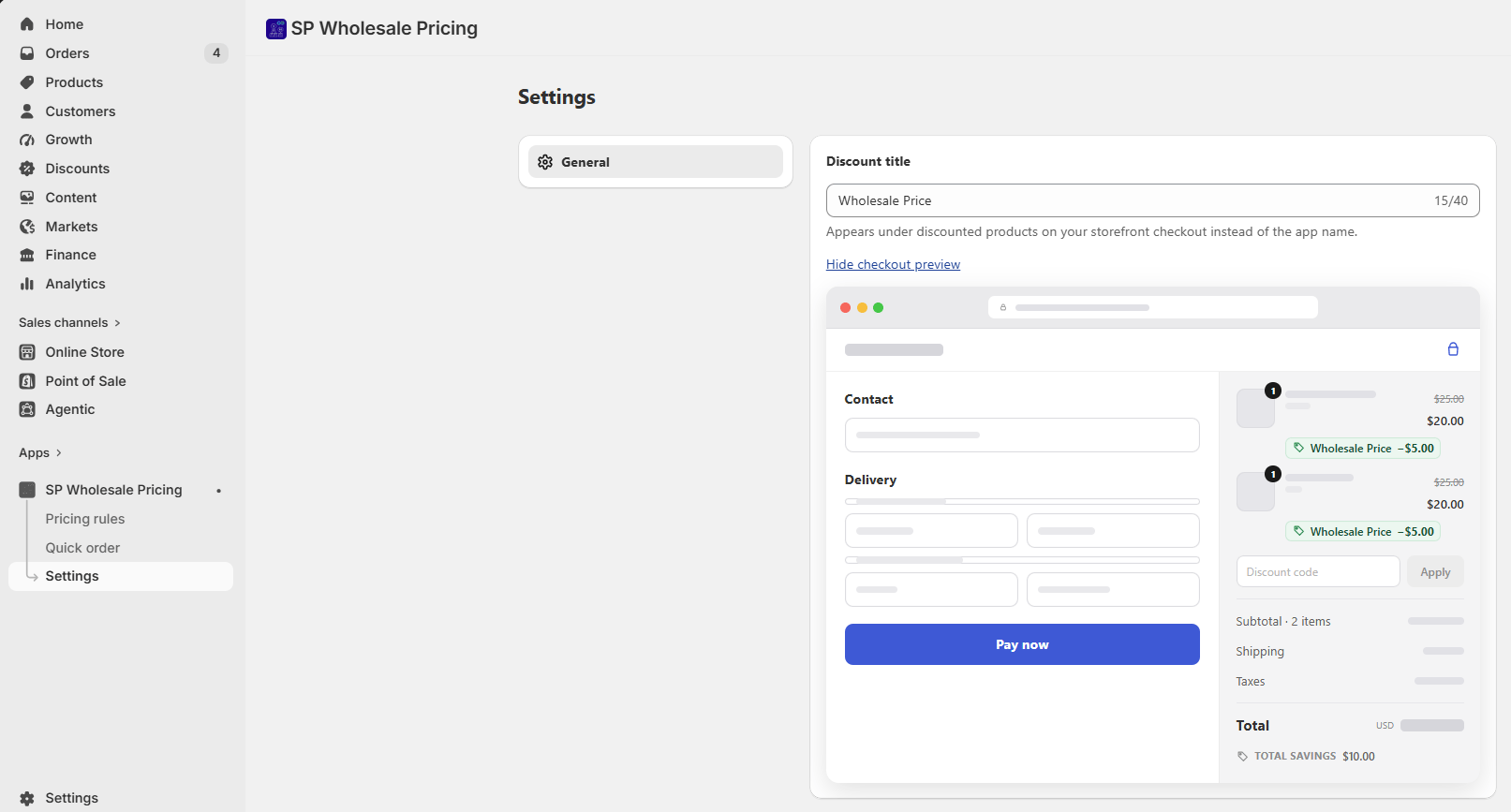Image resolution: width=1511 pixels, height=812 pixels.
Task: Click the Settings page heading
Action: click(556, 97)
